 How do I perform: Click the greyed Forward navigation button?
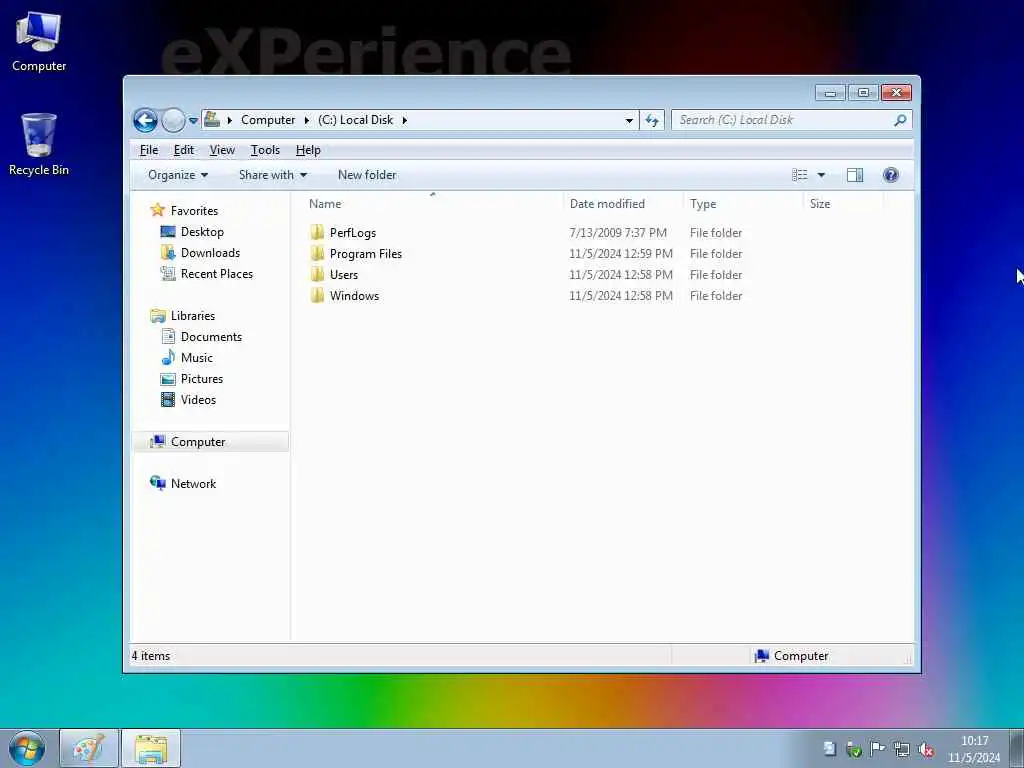click(173, 120)
